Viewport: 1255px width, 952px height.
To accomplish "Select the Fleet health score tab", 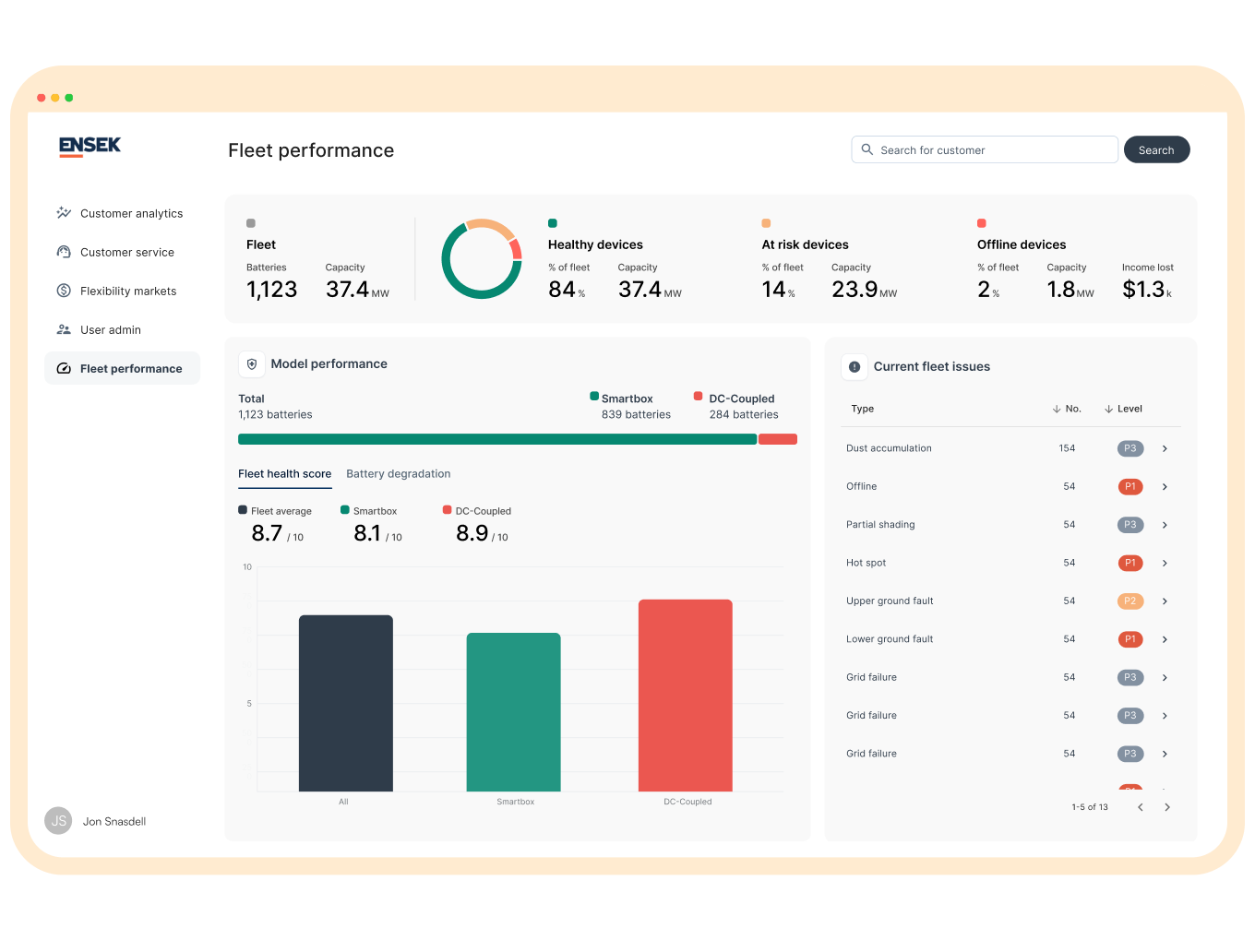I will pyautogui.click(x=284, y=474).
